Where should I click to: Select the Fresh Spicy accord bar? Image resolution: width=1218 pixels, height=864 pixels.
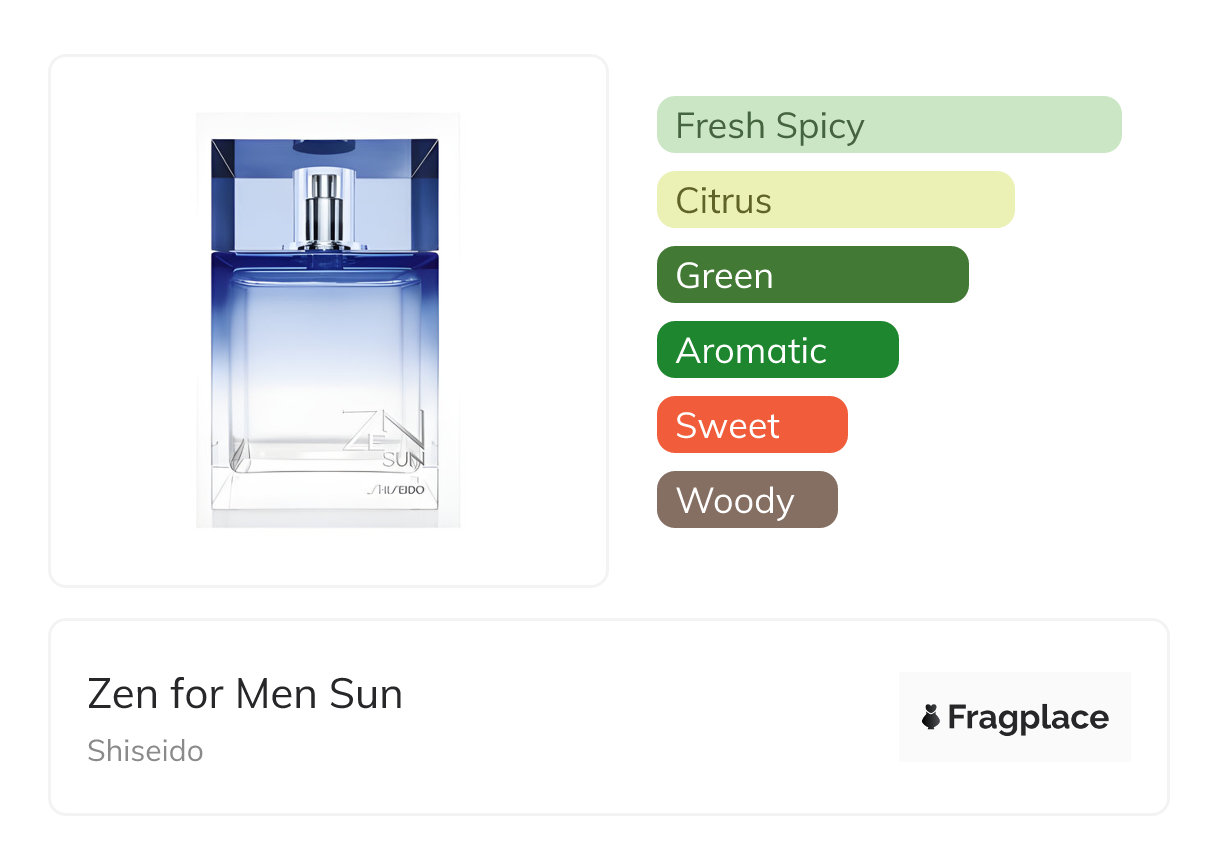pyautogui.click(x=888, y=125)
